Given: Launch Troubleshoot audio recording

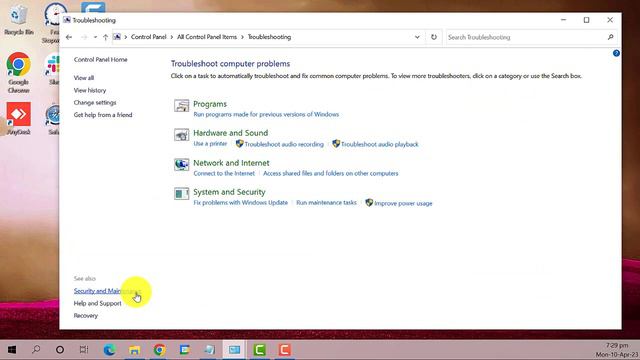Looking at the screenshot, I should click(280, 144).
